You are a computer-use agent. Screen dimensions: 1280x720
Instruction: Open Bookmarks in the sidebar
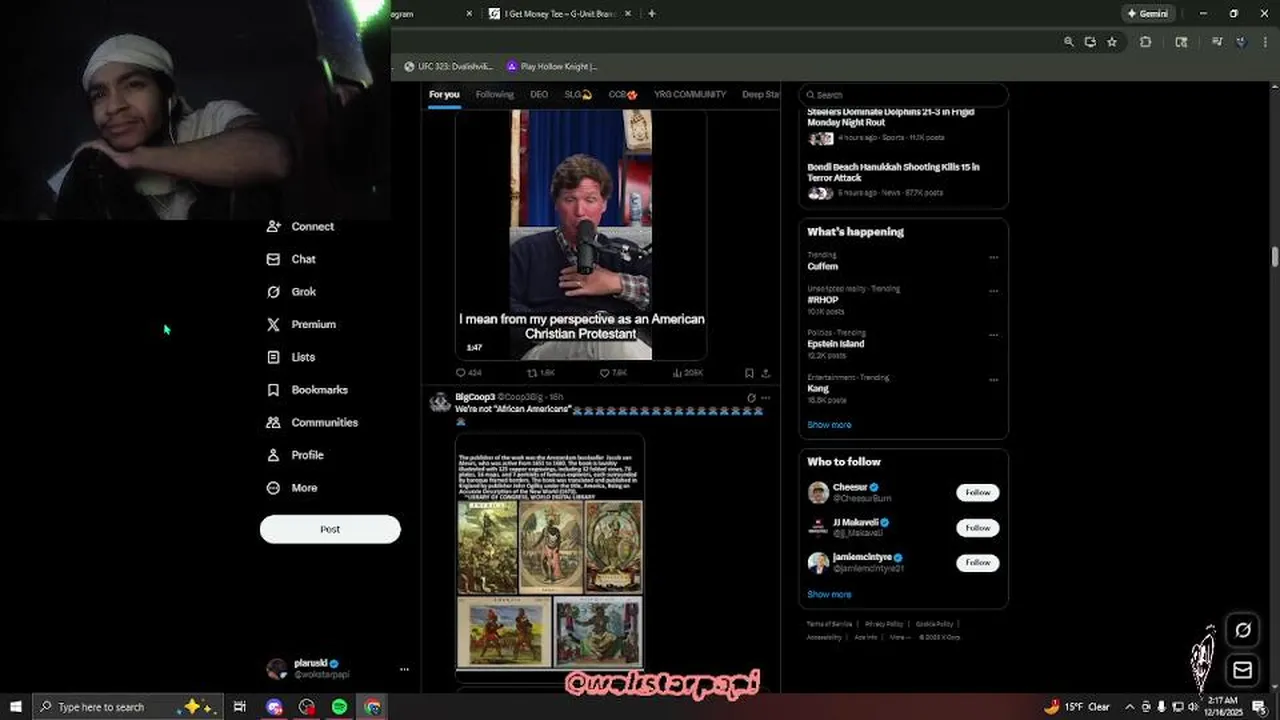tap(307, 390)
